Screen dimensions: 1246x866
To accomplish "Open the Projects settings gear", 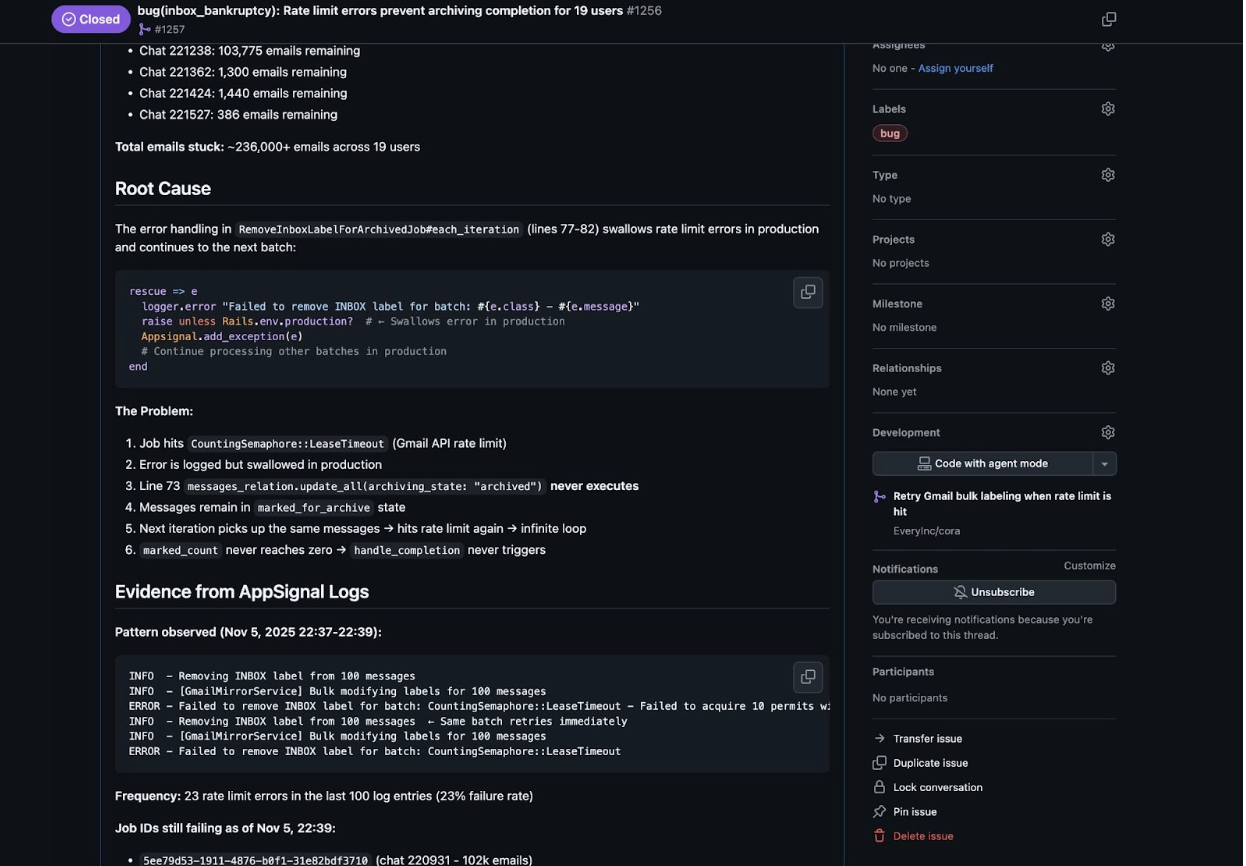I will 1108,240.
